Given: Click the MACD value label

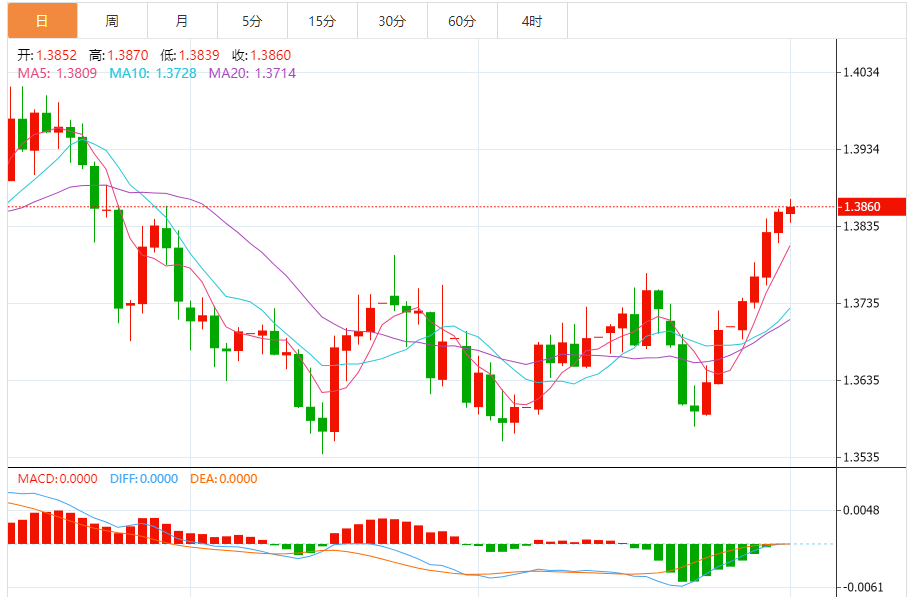Looking at the screenshot, I should point(58,479).
